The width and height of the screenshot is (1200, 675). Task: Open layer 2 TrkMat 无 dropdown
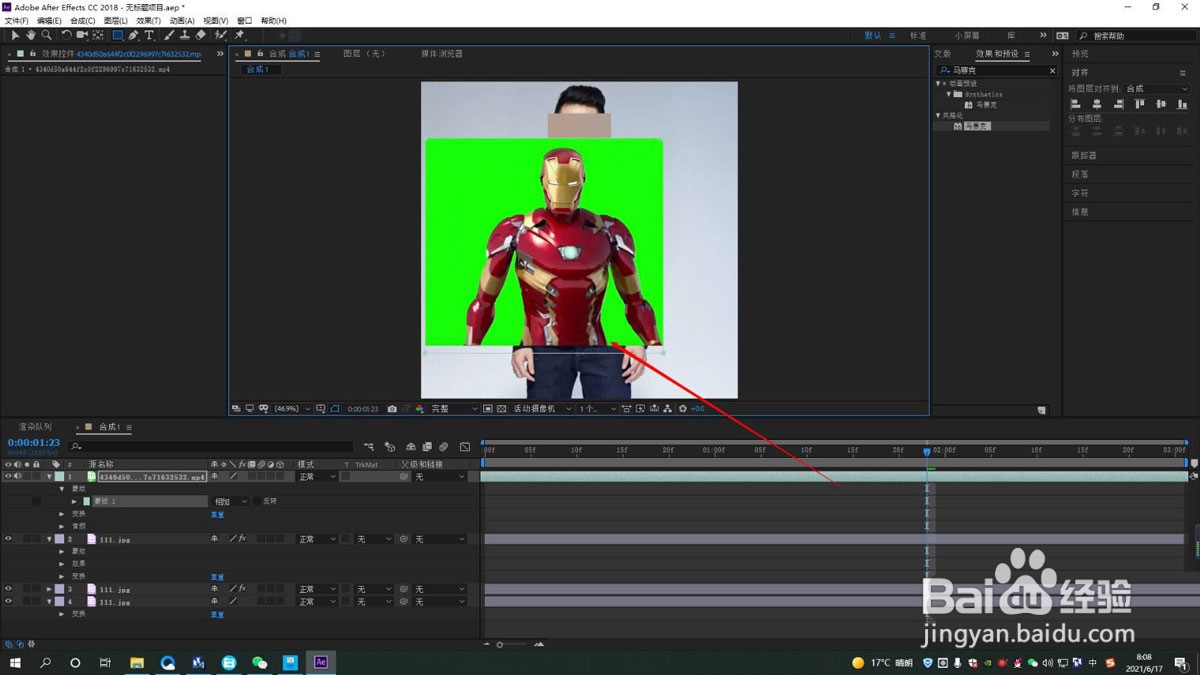click(x=374, y=539)
